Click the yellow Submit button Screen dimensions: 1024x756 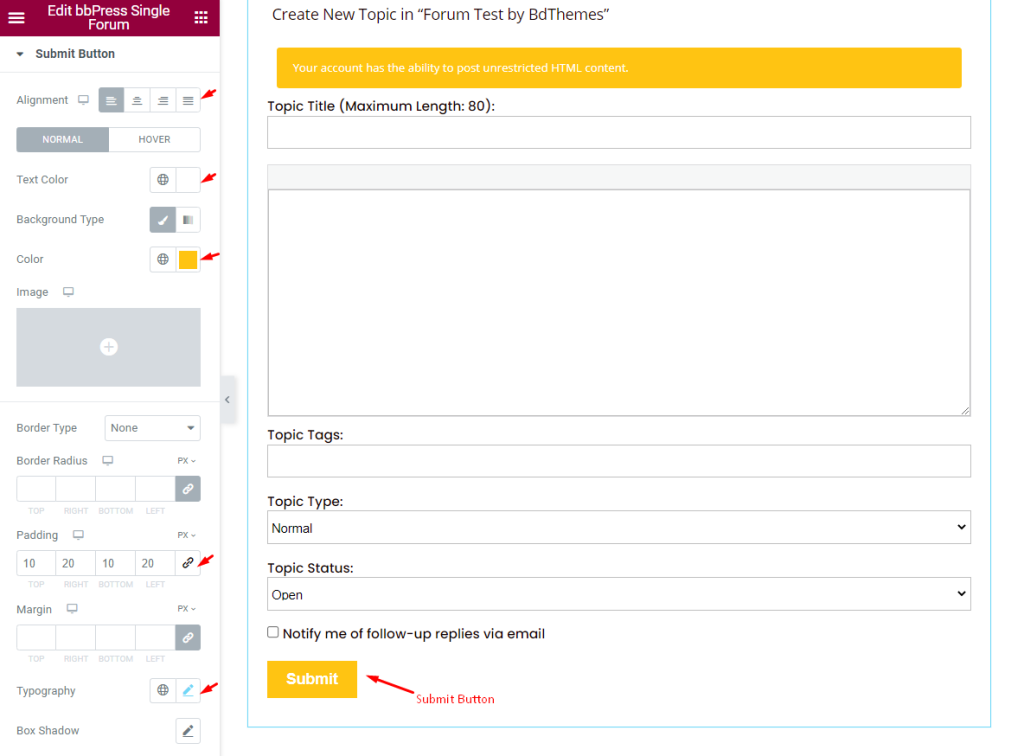pos(312,679)
